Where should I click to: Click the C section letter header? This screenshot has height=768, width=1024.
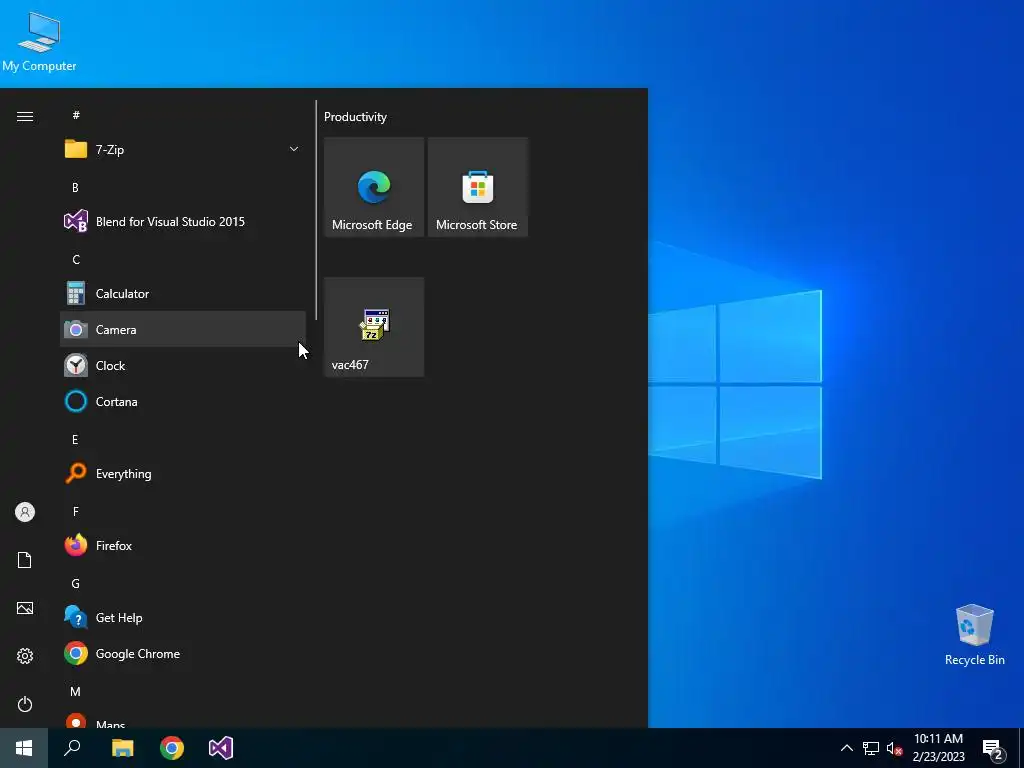tap(76, 259)
